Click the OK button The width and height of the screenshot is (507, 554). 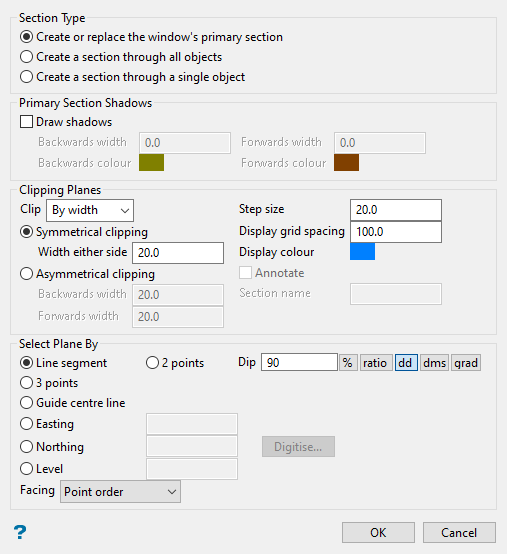point(378,532)
